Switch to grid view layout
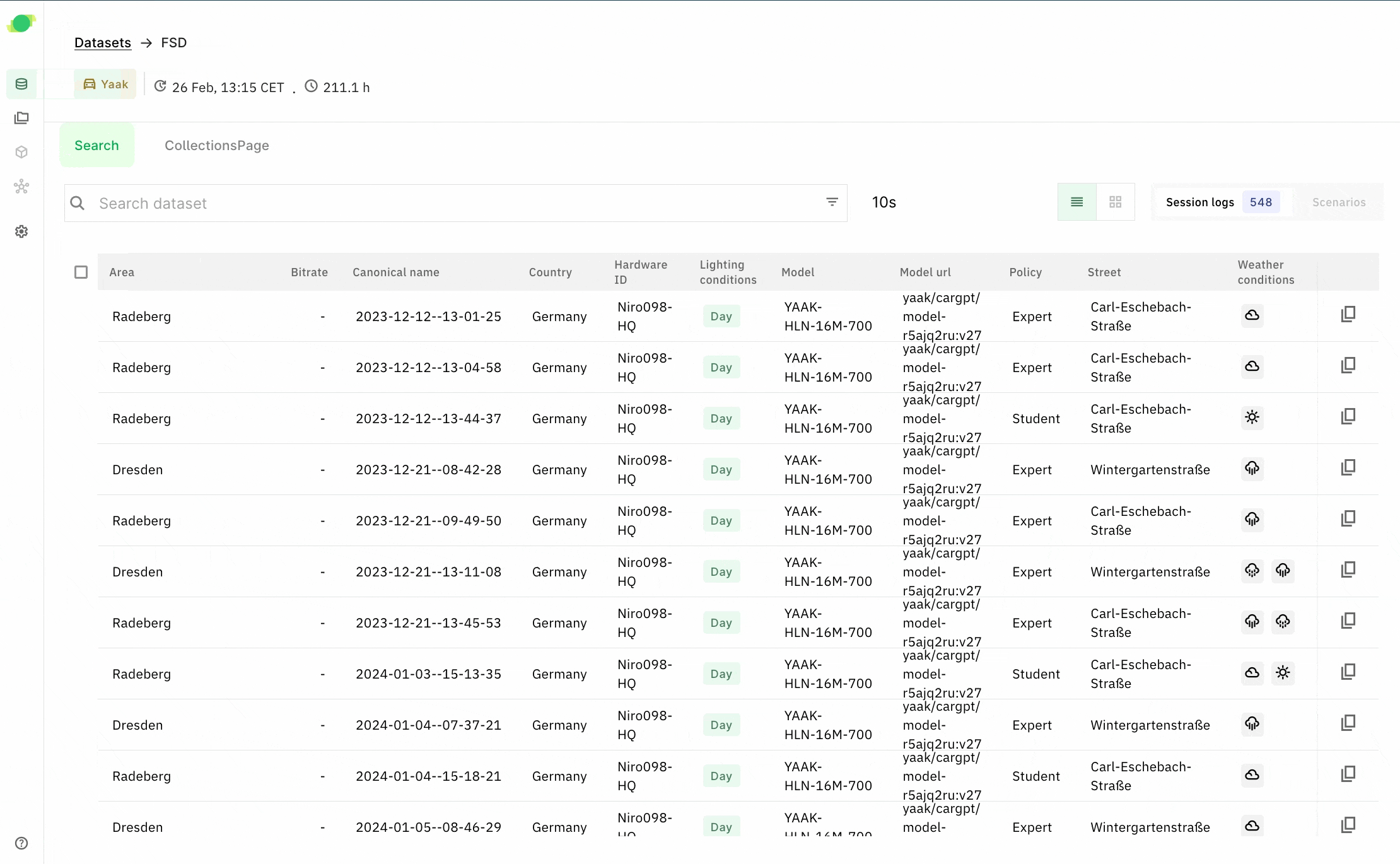The height and width of the screenshot is (864, 1400). 1115,202
